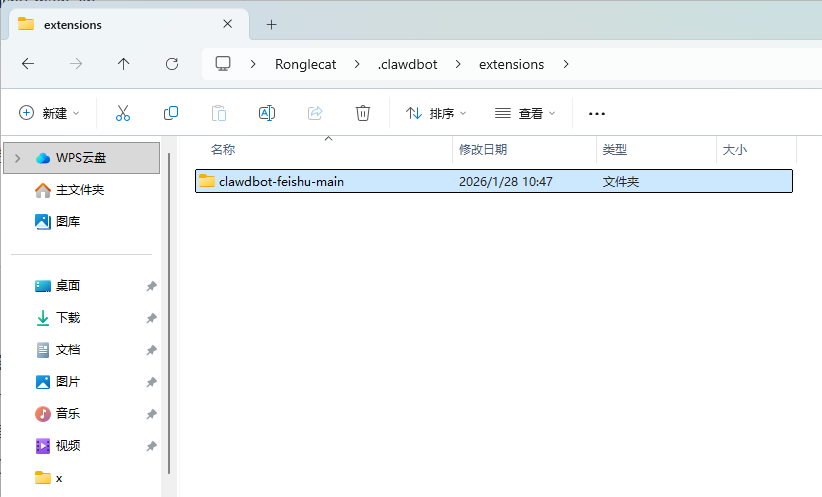Open 主文件夹 in navigation pane
Viewport: 822px width, 497px height.
[79, 190]
